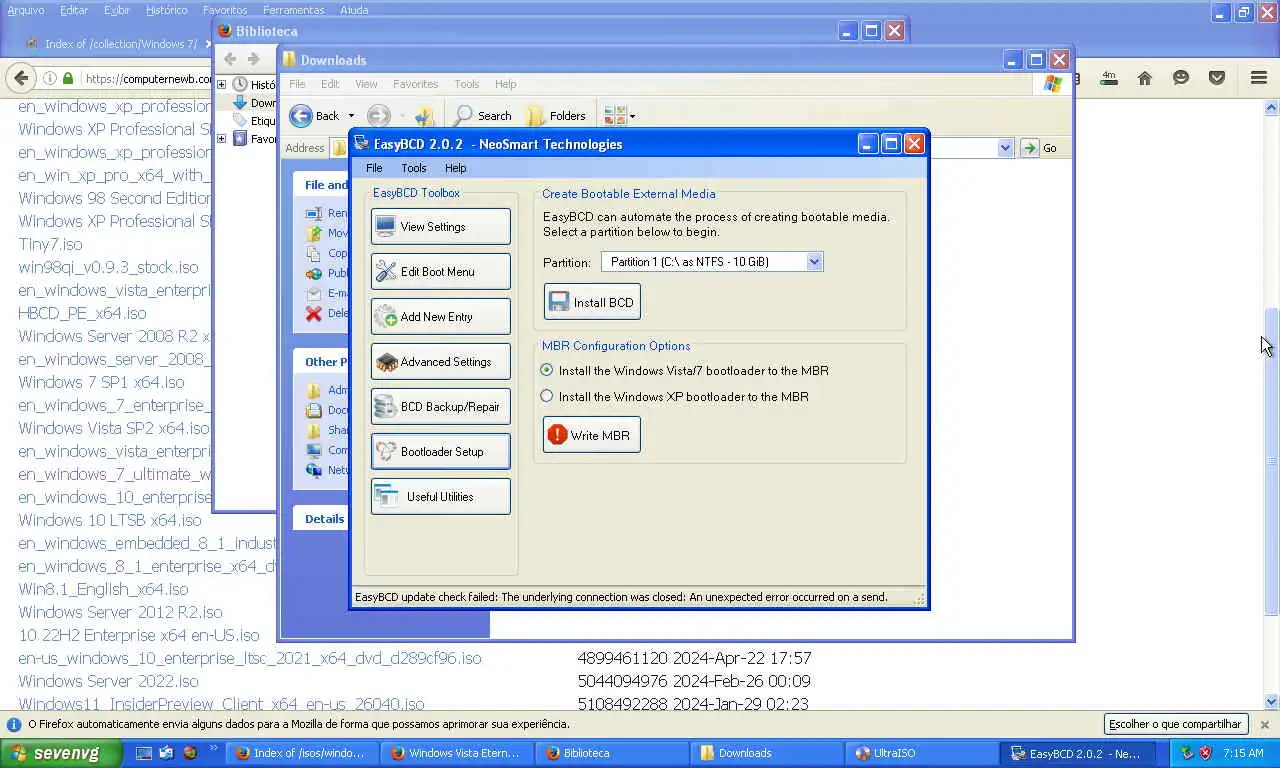
Task: Open Useful Utilities section
Action: pyautogui.click(x=440, y=496)
